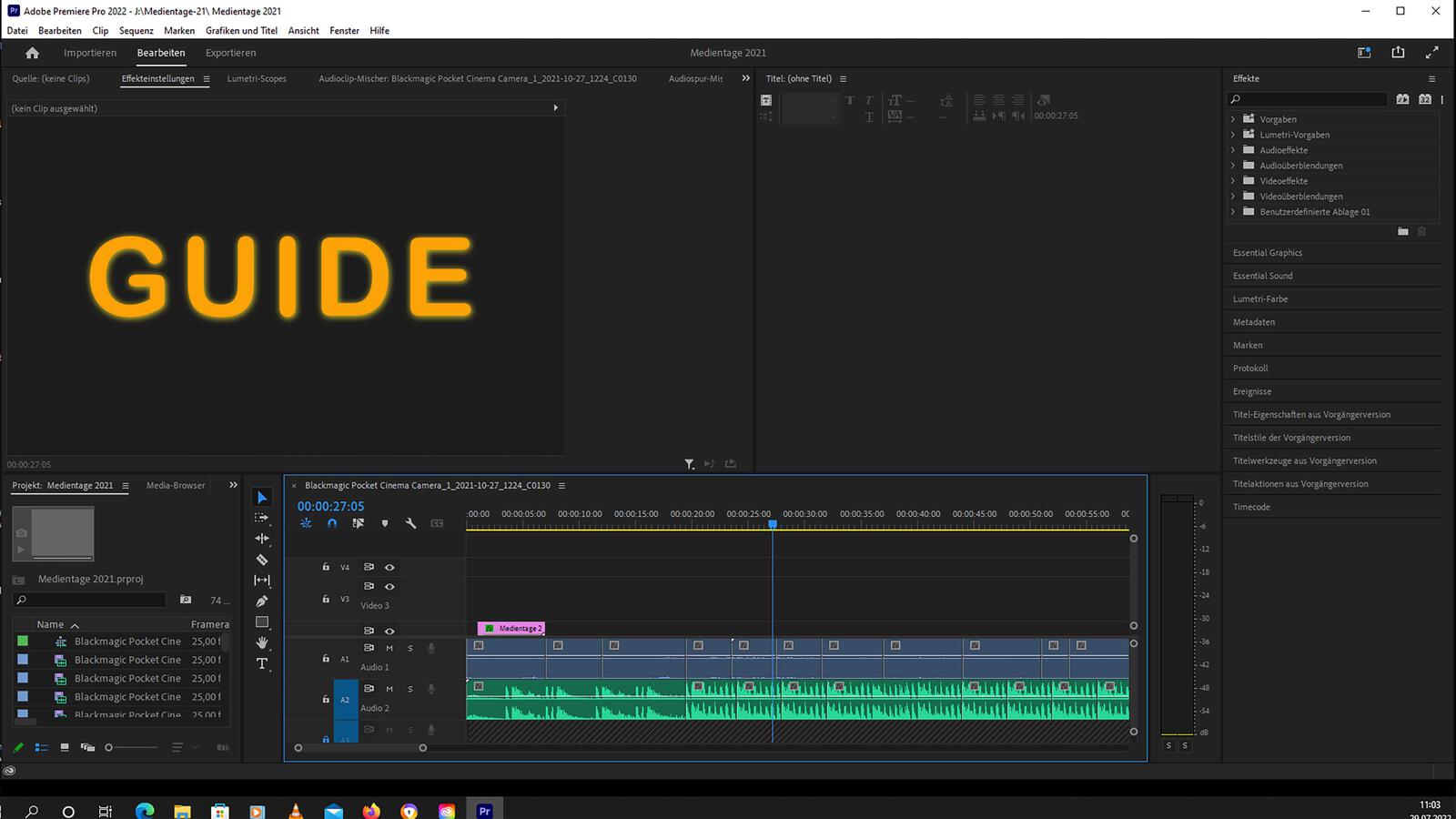1456x819 pixels.
Task: Select the Pen tool
Action: click(x=262, y=602)
